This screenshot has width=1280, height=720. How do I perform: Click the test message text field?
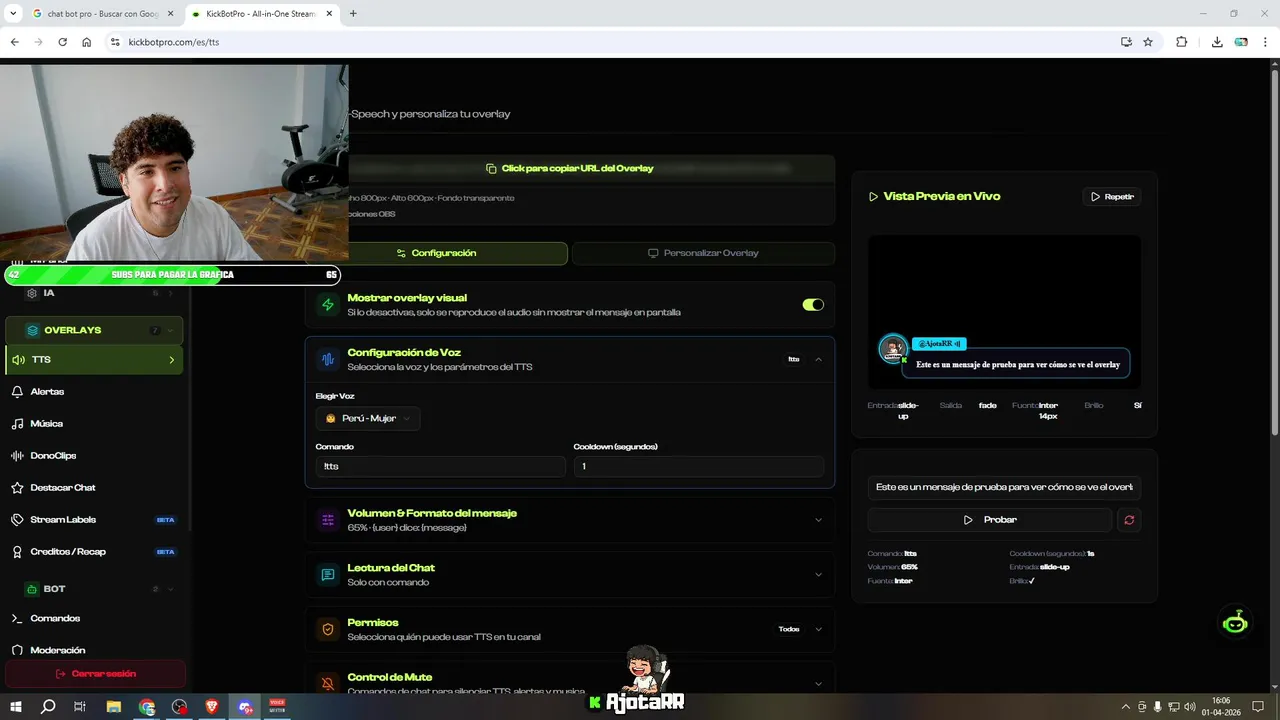pos(1004,487)
